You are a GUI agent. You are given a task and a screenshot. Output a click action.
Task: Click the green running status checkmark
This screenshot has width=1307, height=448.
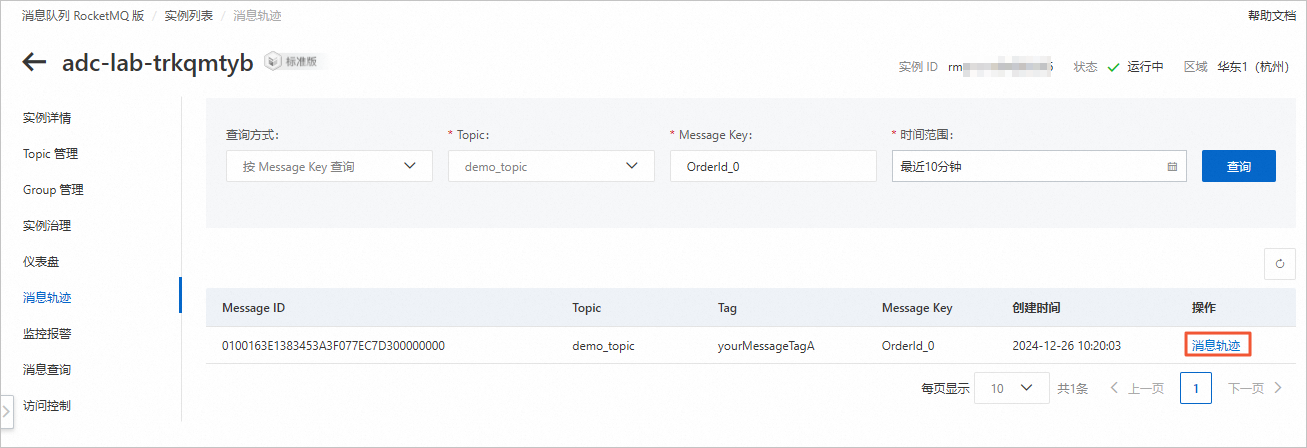click(1113, 68)
